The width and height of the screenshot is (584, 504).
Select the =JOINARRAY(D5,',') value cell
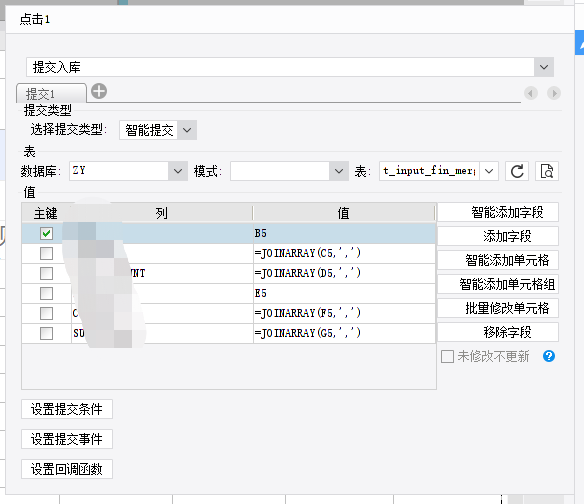[344, 273]
